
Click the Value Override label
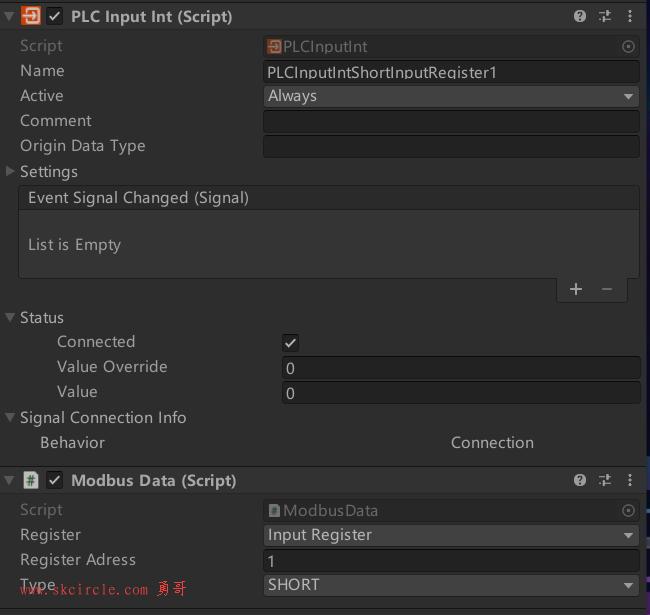[x=112, y=367]
